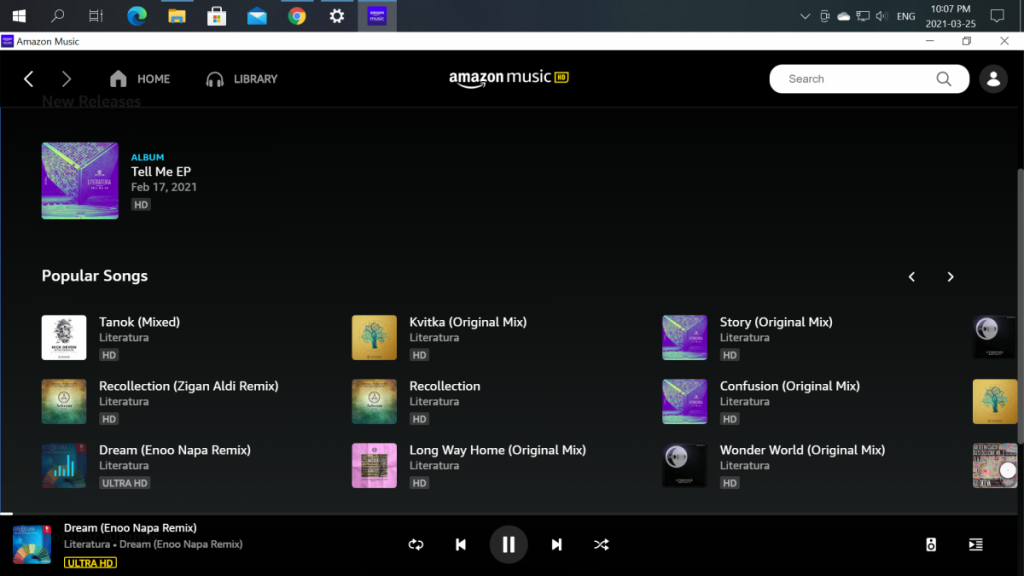The width and height of the screenshot is (1024, 576).
Task: Skip to the previous track
Action: pyautogui.click(x=460, y=545)
